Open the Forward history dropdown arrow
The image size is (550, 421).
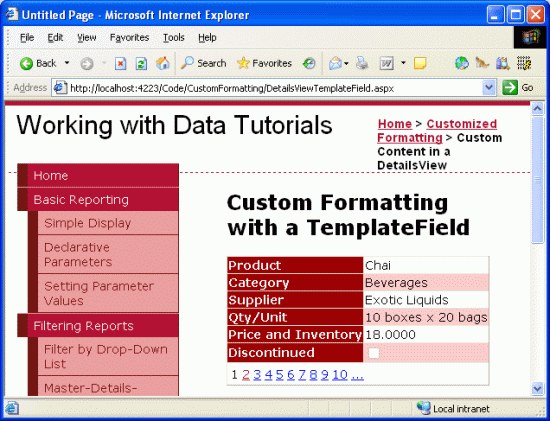coord(104,64)
